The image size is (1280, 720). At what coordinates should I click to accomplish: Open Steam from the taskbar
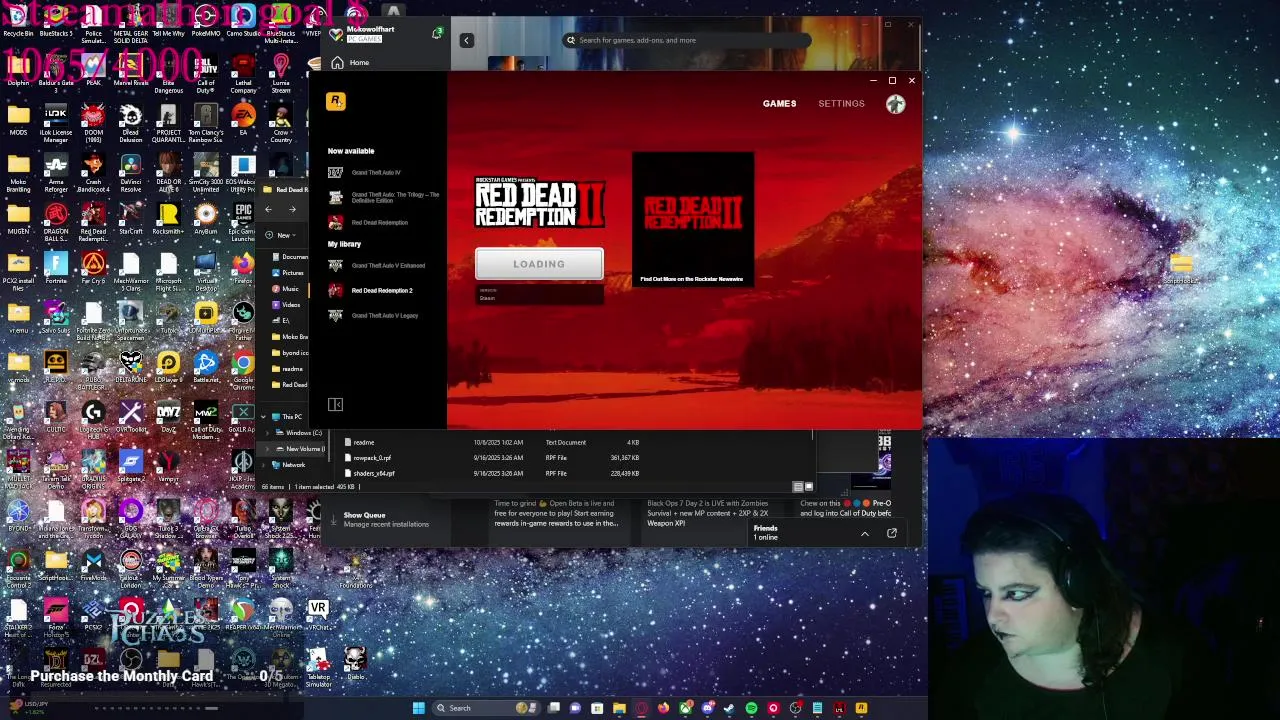pyautogui.click(x=729, y=708)
